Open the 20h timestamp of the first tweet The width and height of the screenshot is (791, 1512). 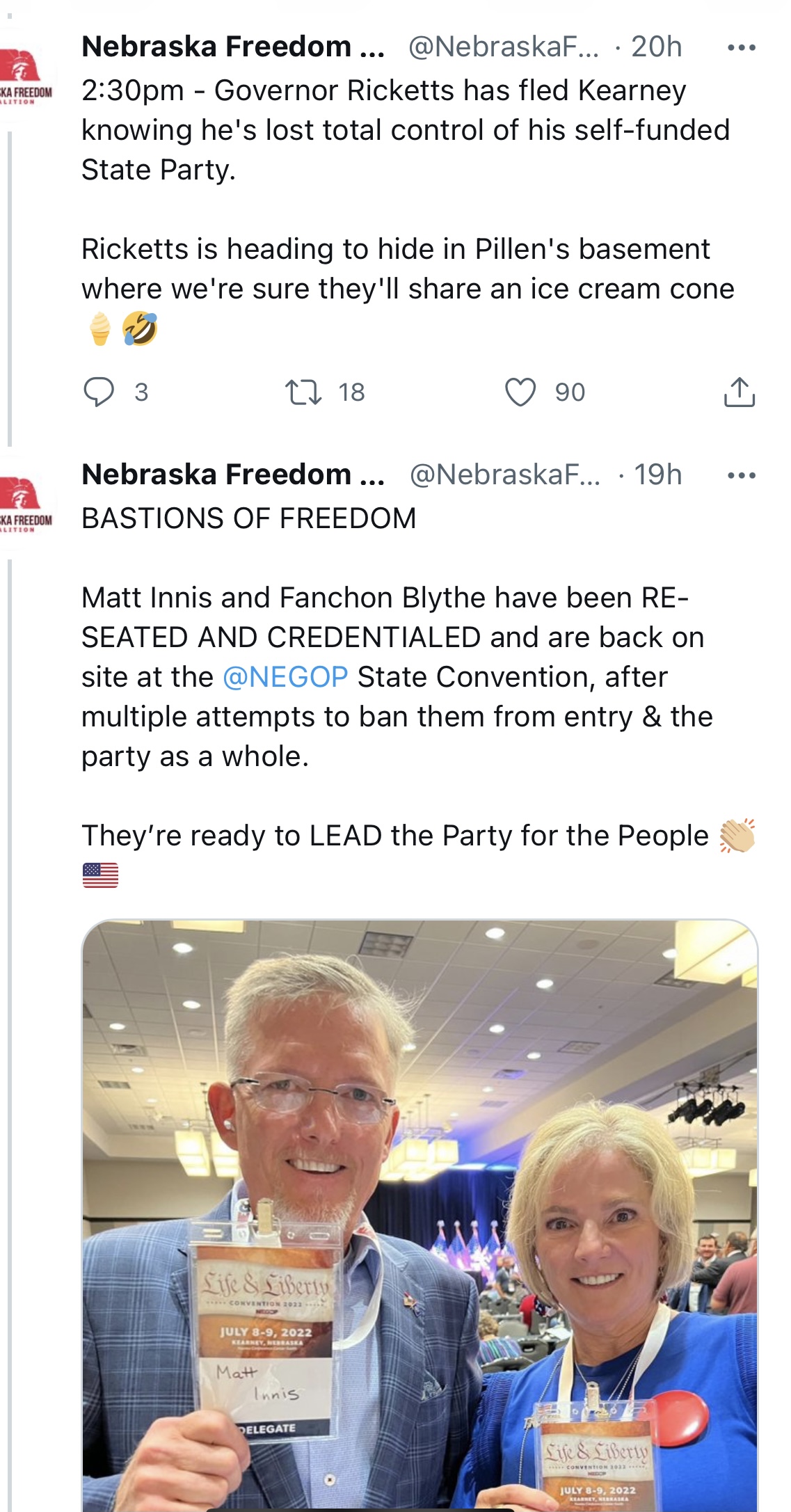(x=656, y=47)
